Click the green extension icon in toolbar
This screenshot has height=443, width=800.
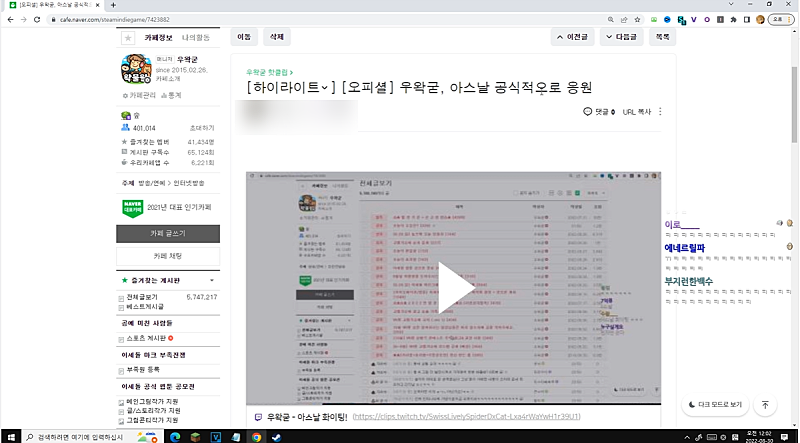(654, 19)
